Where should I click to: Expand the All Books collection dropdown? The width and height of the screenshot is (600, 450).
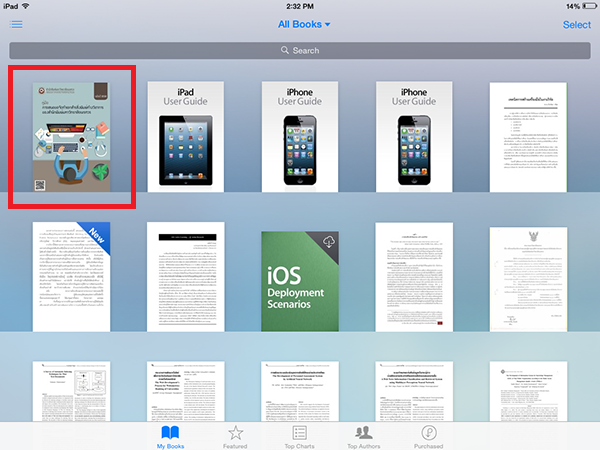[x=304, y=24]
